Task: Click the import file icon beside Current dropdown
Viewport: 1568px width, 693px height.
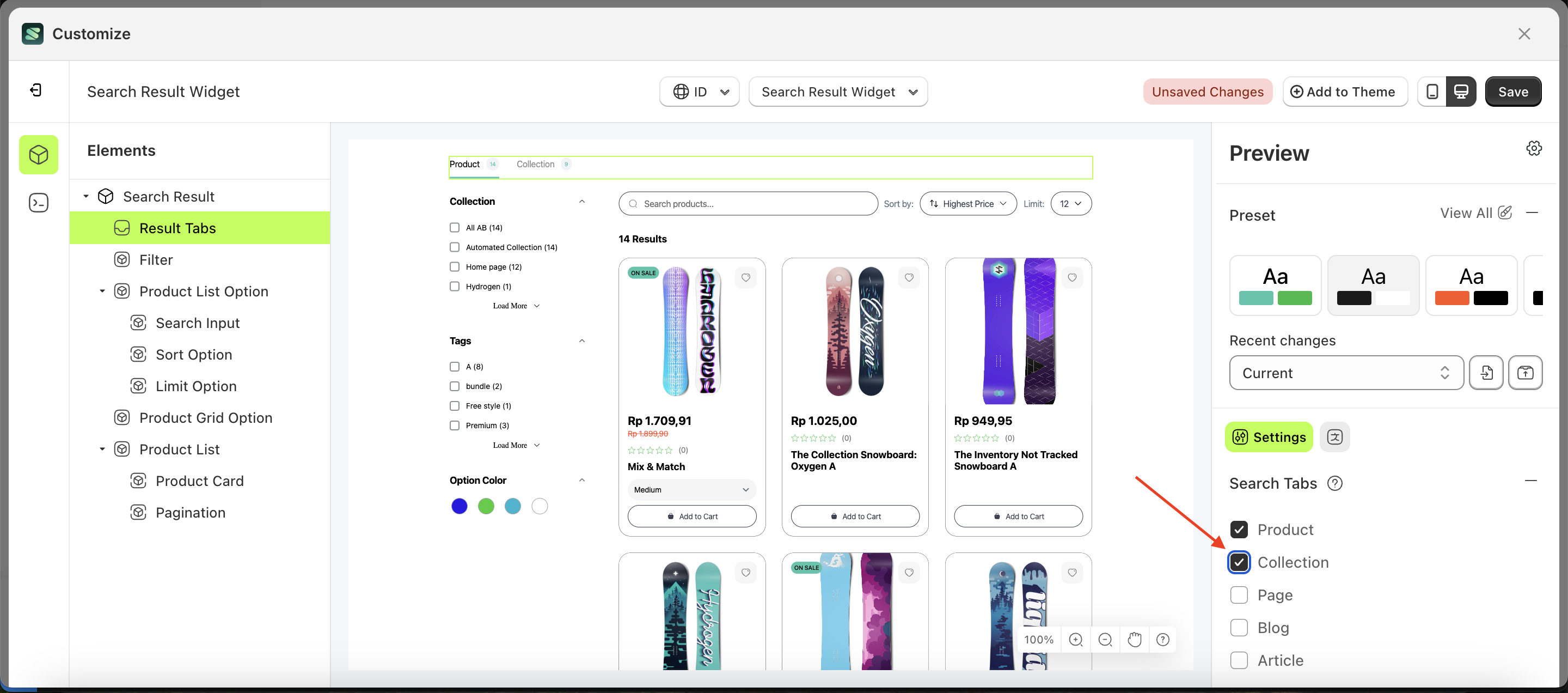Action: [1486, 373]
